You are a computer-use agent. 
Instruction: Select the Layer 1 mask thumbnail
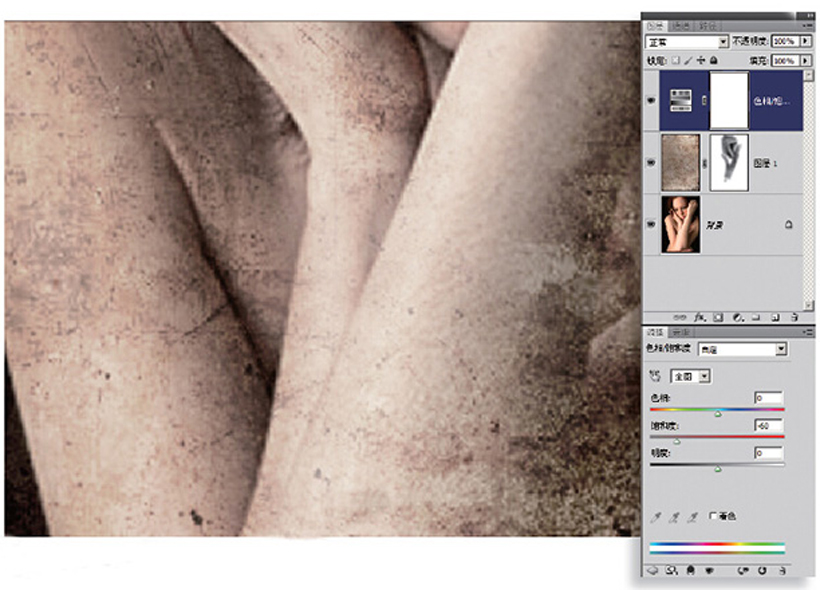point(729,163)
